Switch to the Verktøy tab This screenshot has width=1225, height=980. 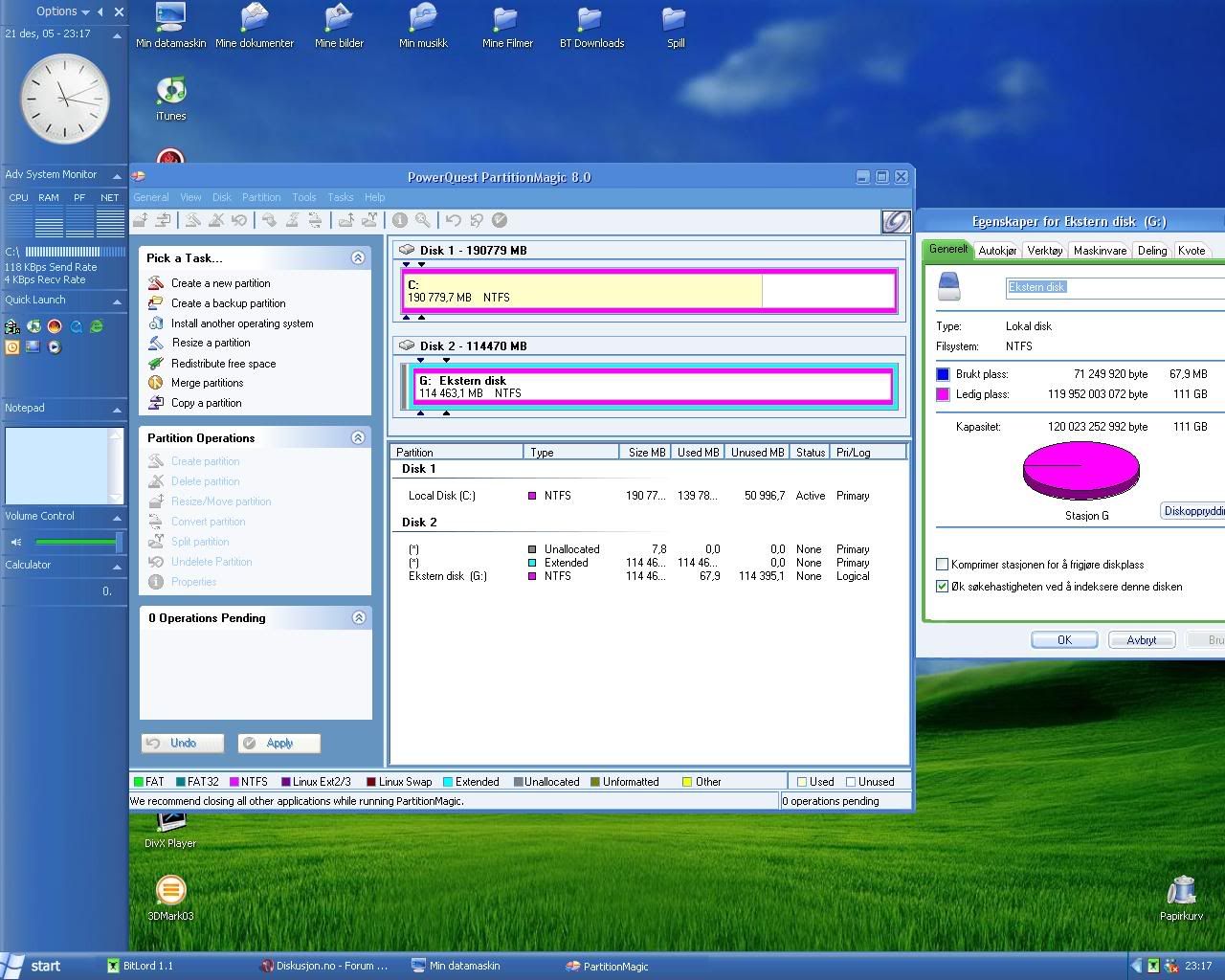point(1045,250)
